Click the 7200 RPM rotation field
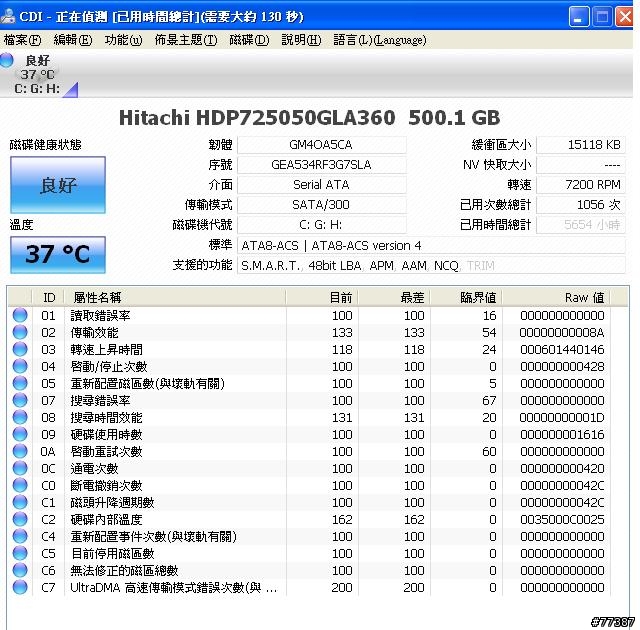This screenshot has width=640, height=630. (x=581, y=185)
